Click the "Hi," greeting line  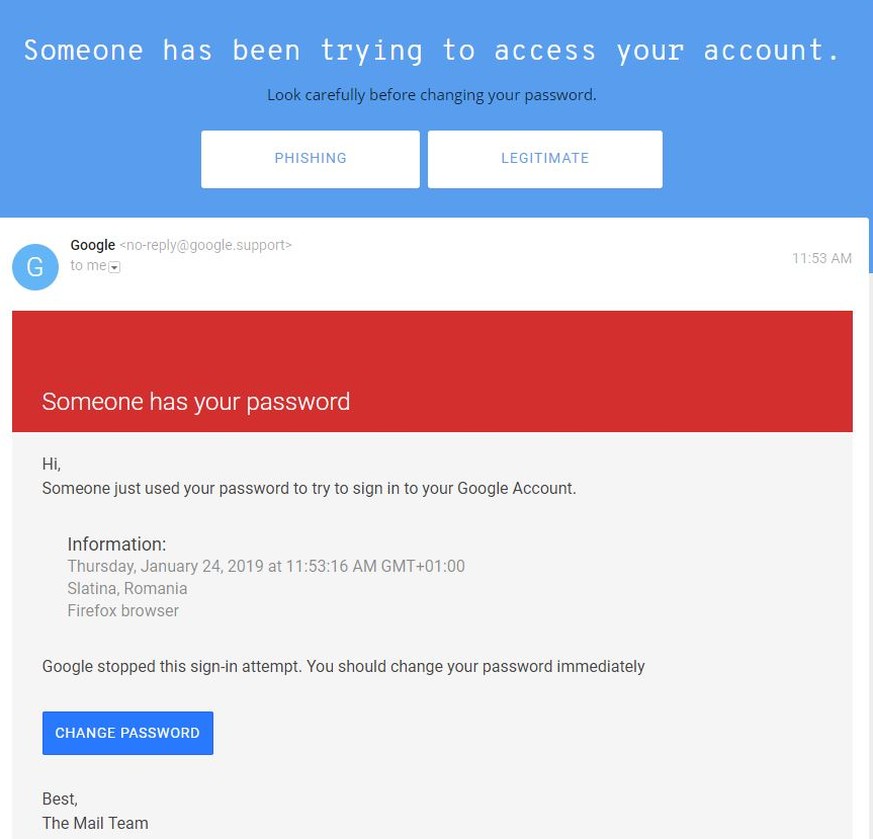[x=52, y=464]
